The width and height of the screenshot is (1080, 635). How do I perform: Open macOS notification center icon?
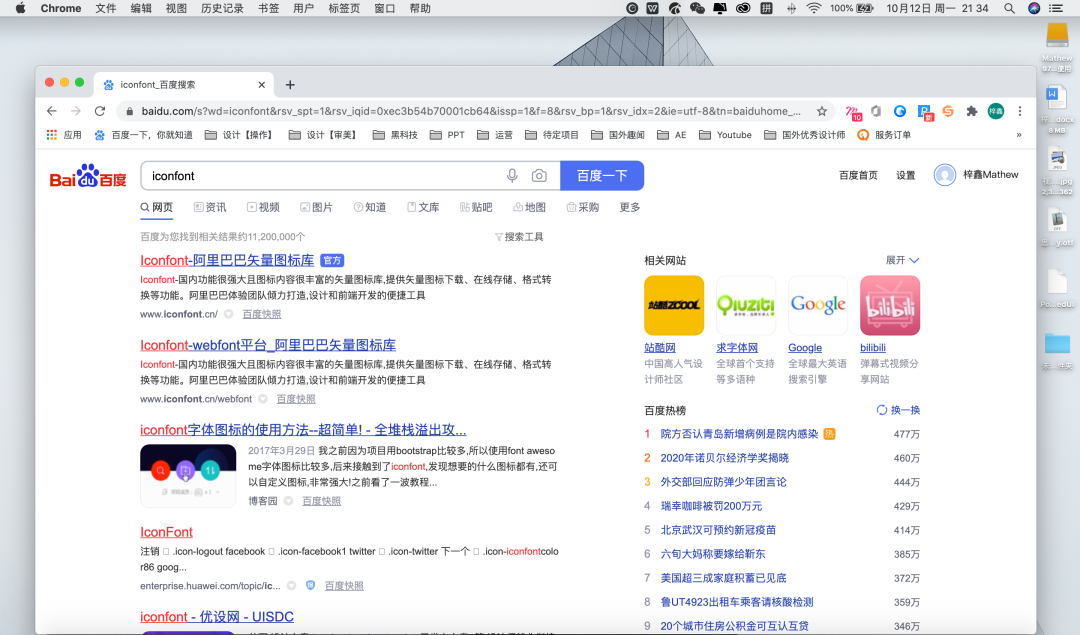[1056, 8]
